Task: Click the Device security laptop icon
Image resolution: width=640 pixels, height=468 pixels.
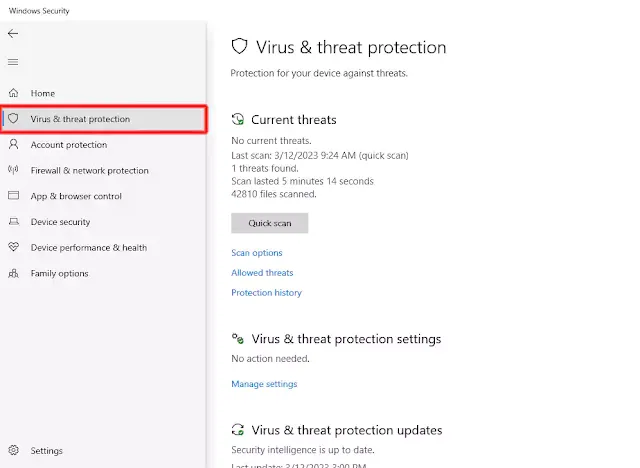Action: 13,222
